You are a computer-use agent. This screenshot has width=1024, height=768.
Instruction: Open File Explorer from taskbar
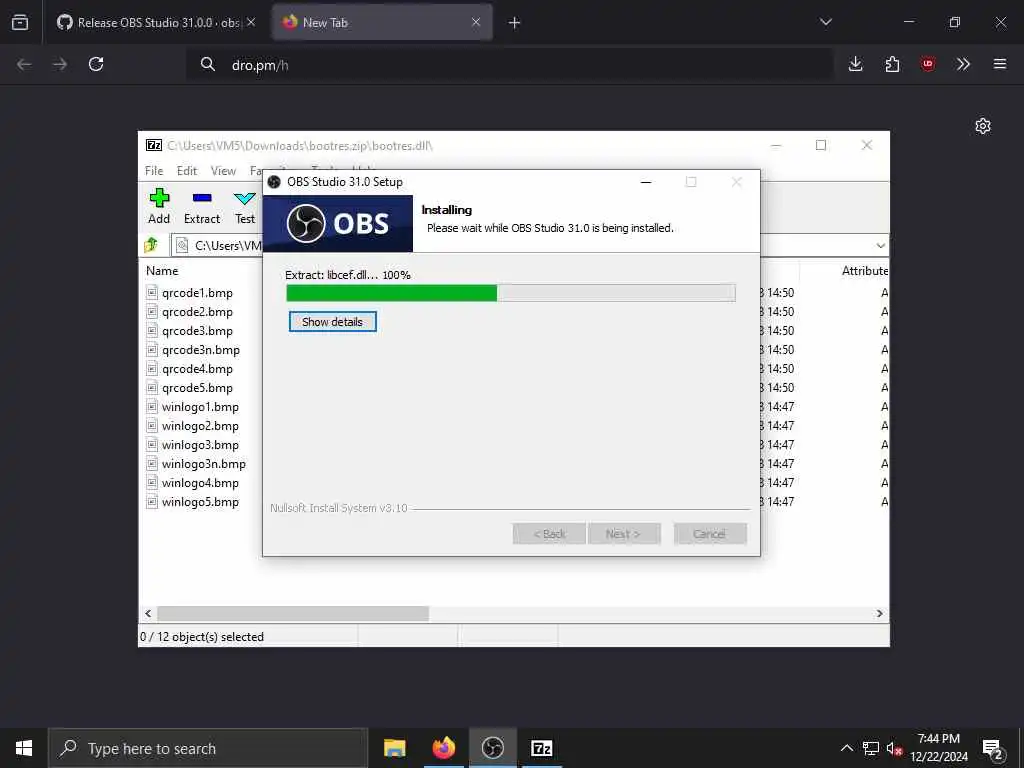[x=394, y=748]
